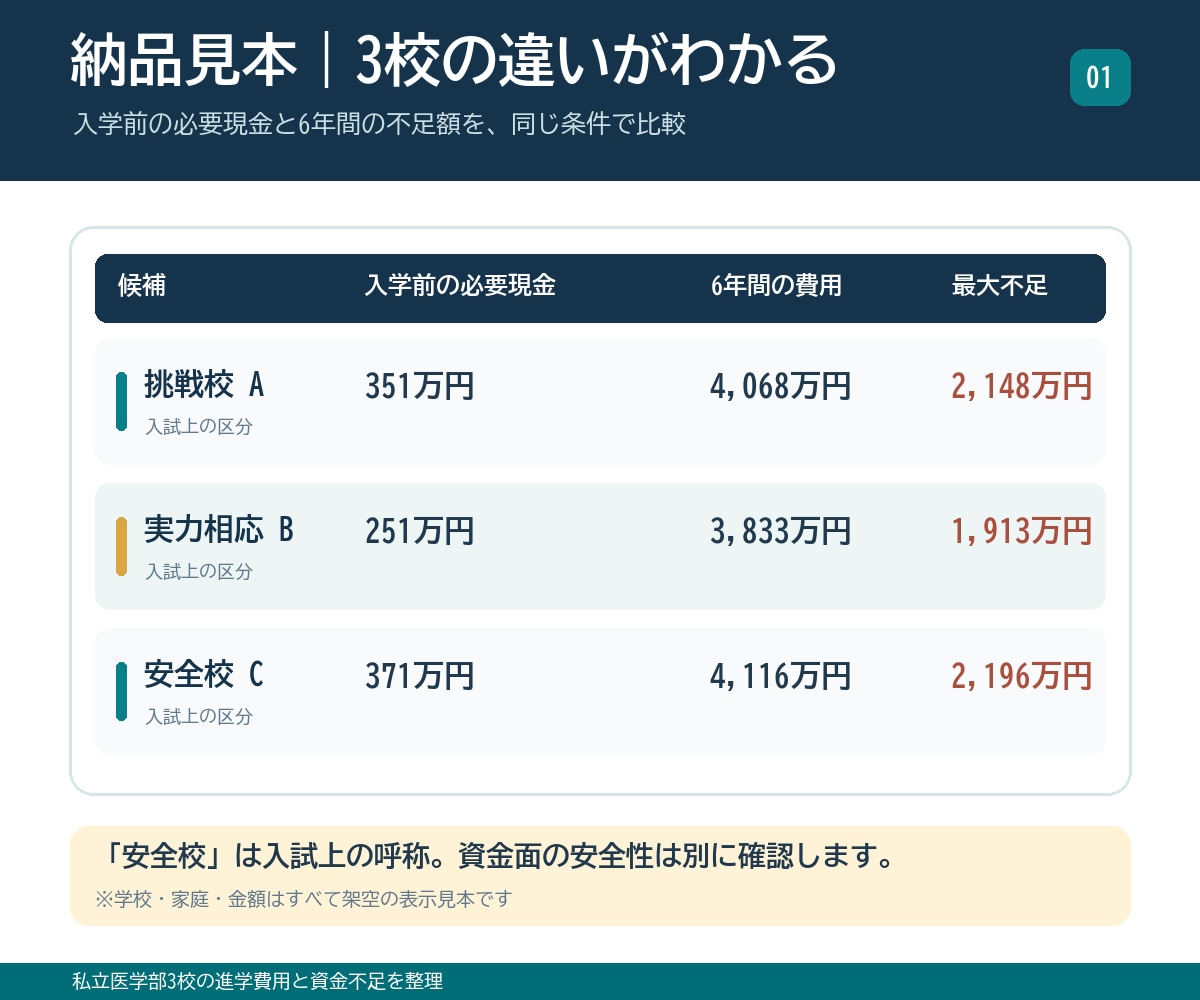The height and width of the screenshot is (1000, 1200).
Task: Click the footer text 私立医学部3校の進学費用と資金不足を整理
Action: pos(258,981)
